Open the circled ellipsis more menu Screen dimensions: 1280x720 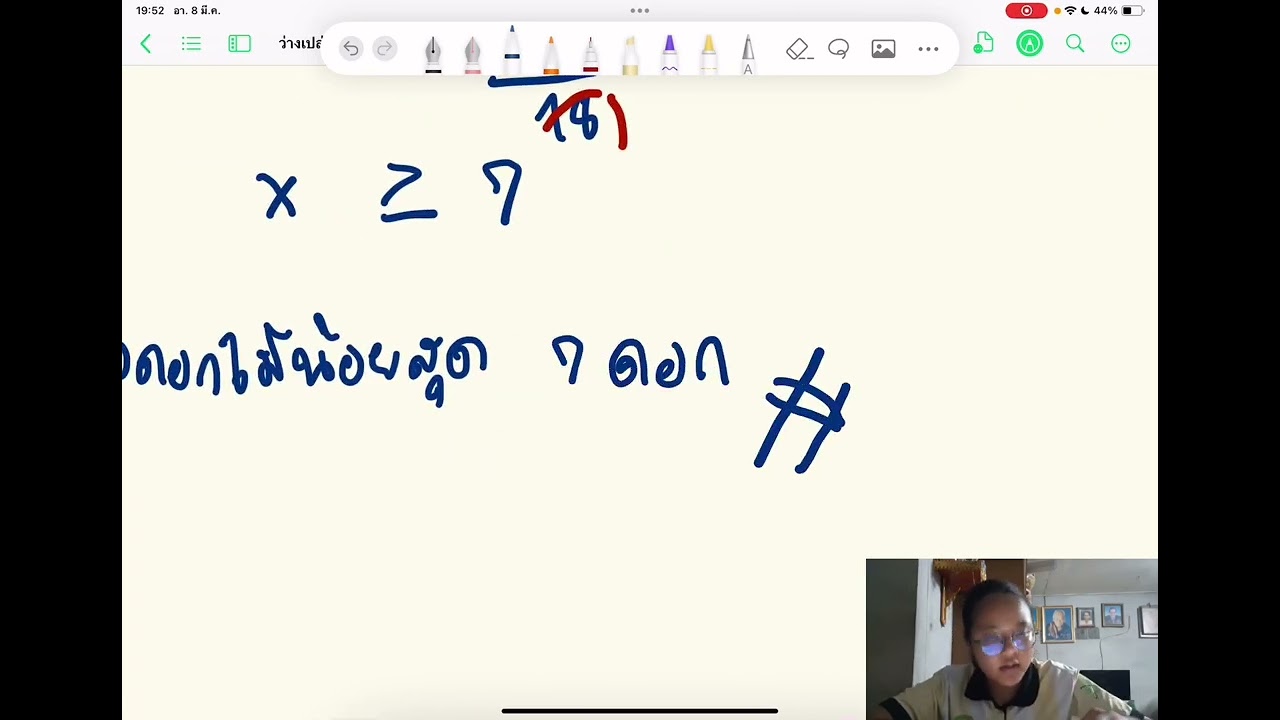click(1121, 43)
